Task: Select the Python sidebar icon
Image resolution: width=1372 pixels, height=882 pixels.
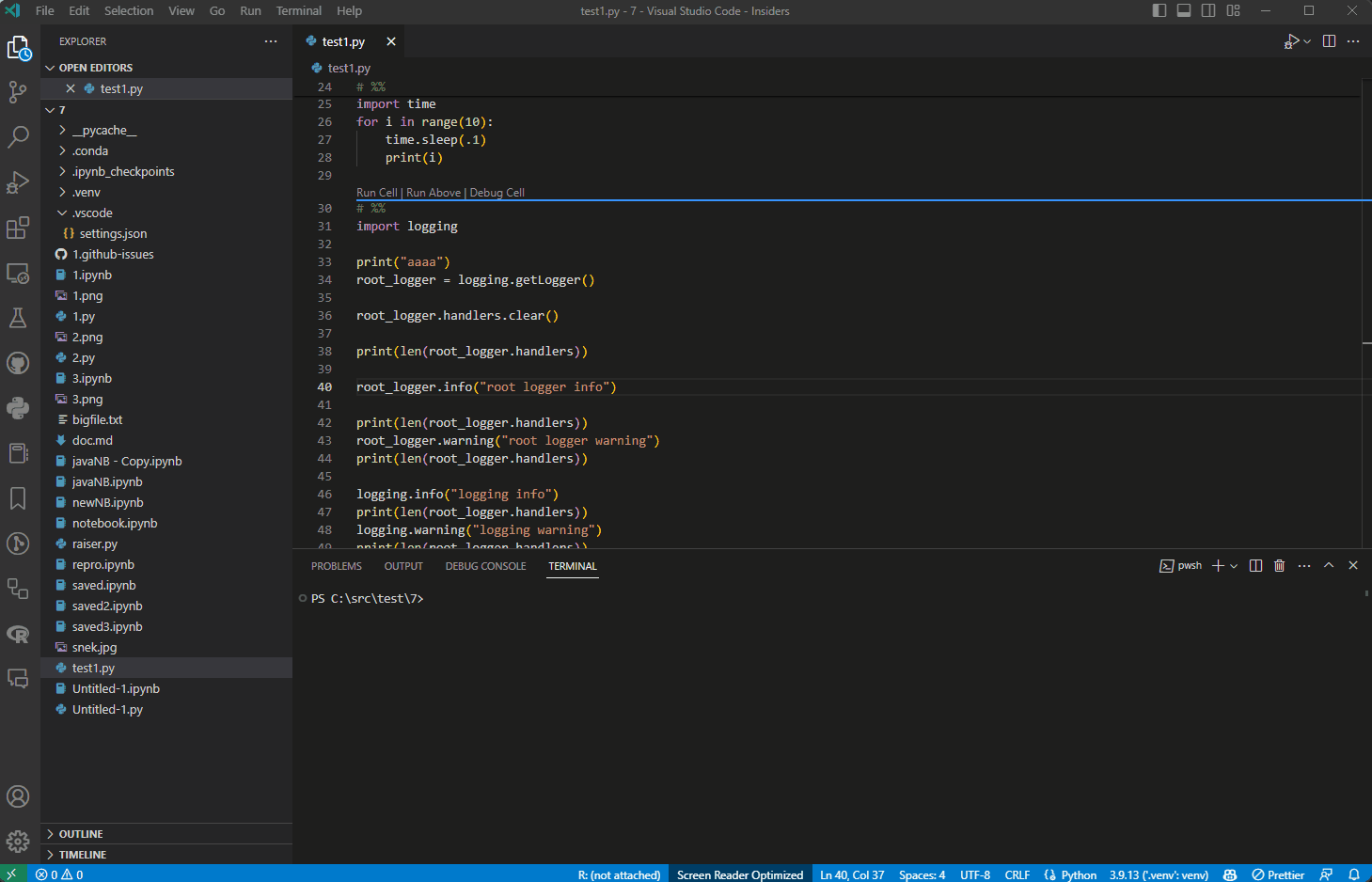Action: [19, 408]
